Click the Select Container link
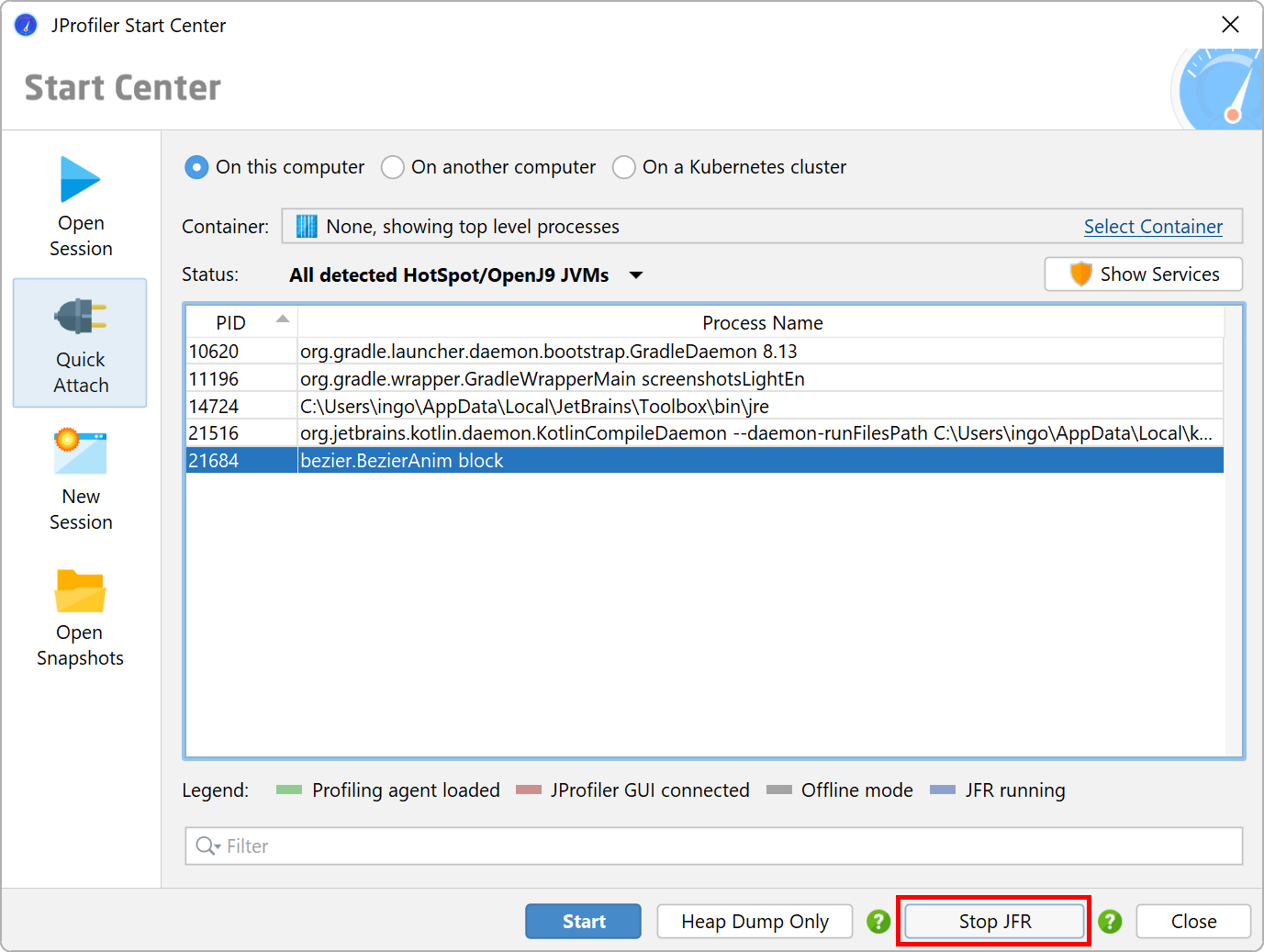This screenshot has height=952, width=1264. coord(1153,227)
